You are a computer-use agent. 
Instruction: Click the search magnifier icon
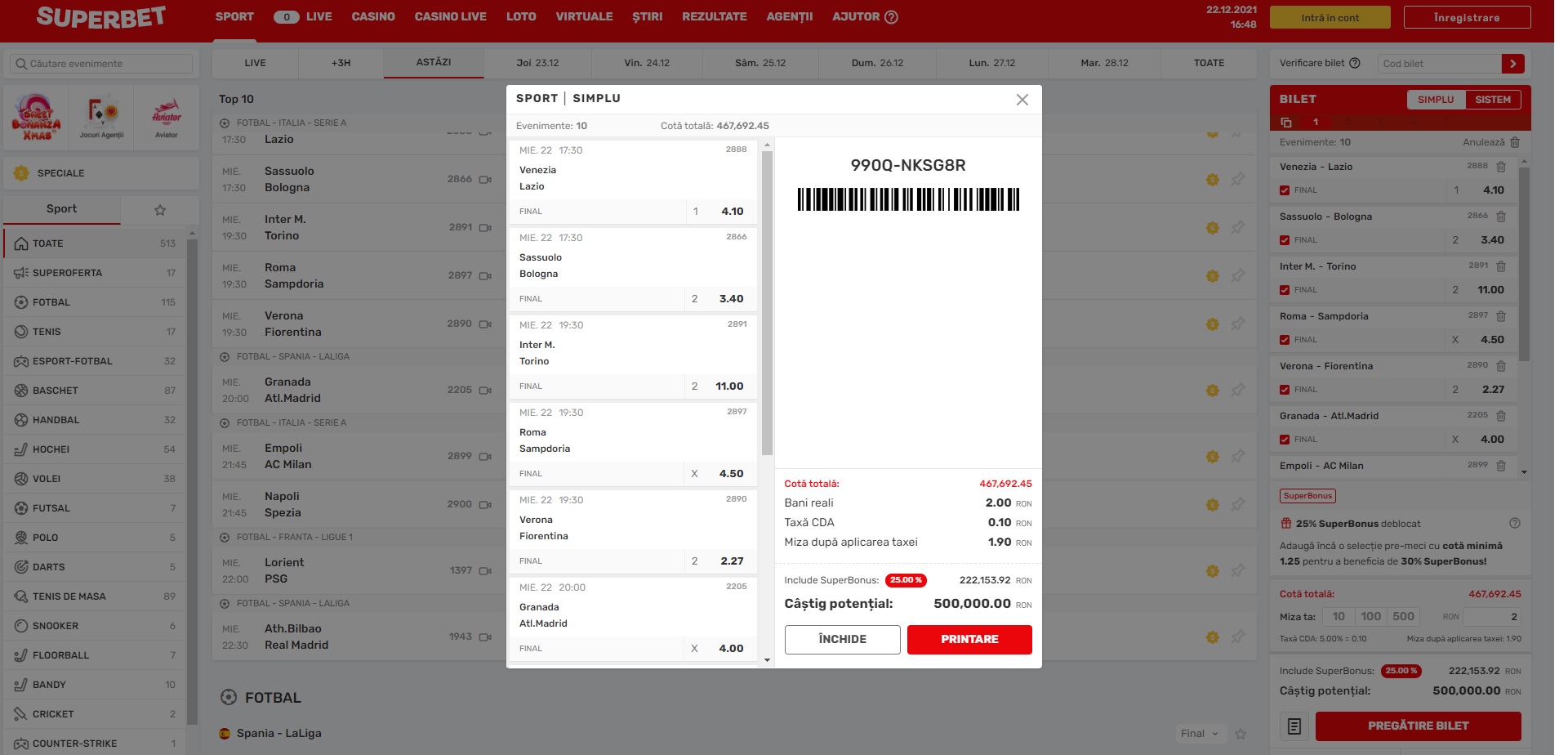[x=21, y=64]
